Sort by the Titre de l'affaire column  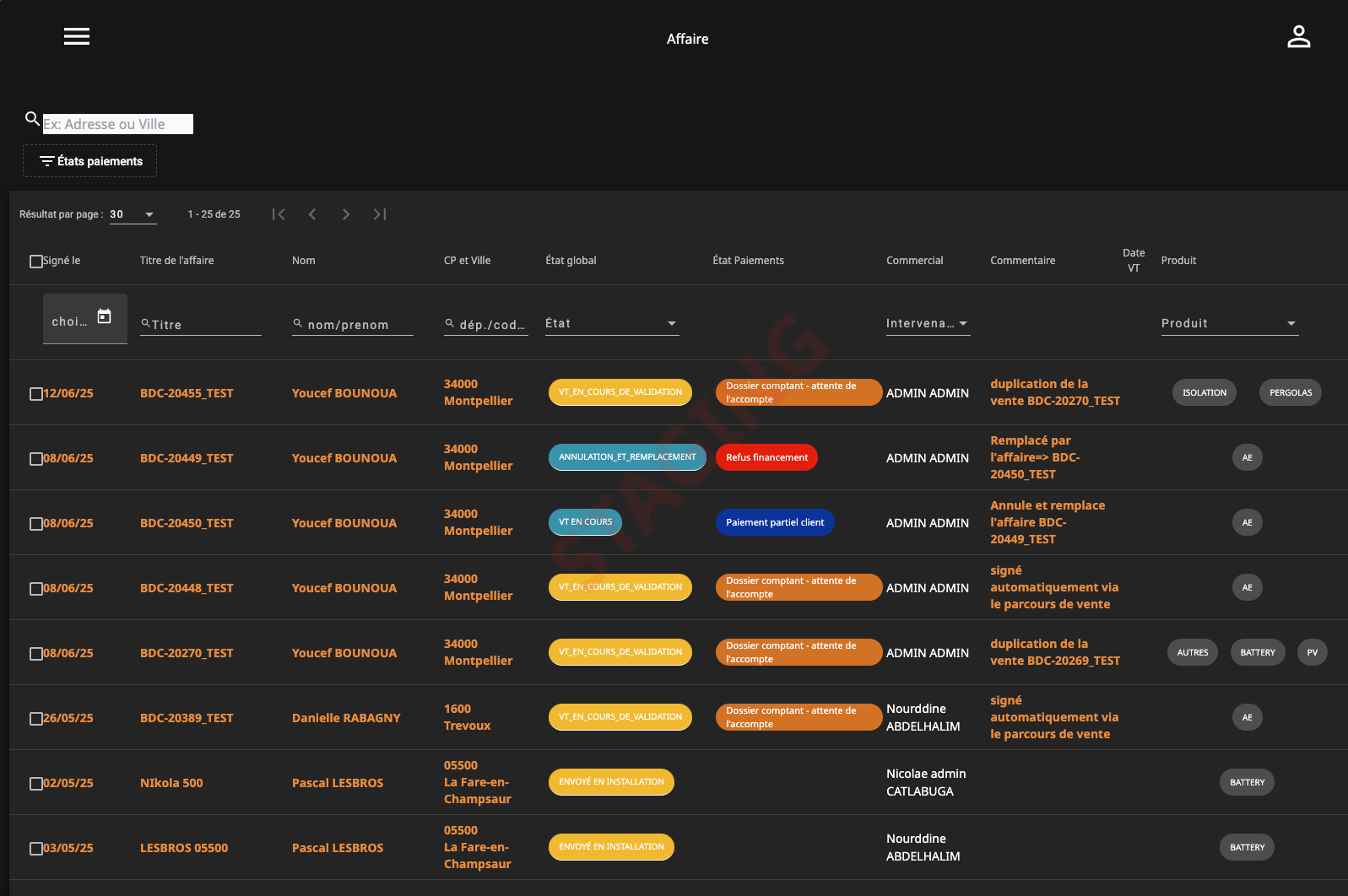tap(176, 261)
